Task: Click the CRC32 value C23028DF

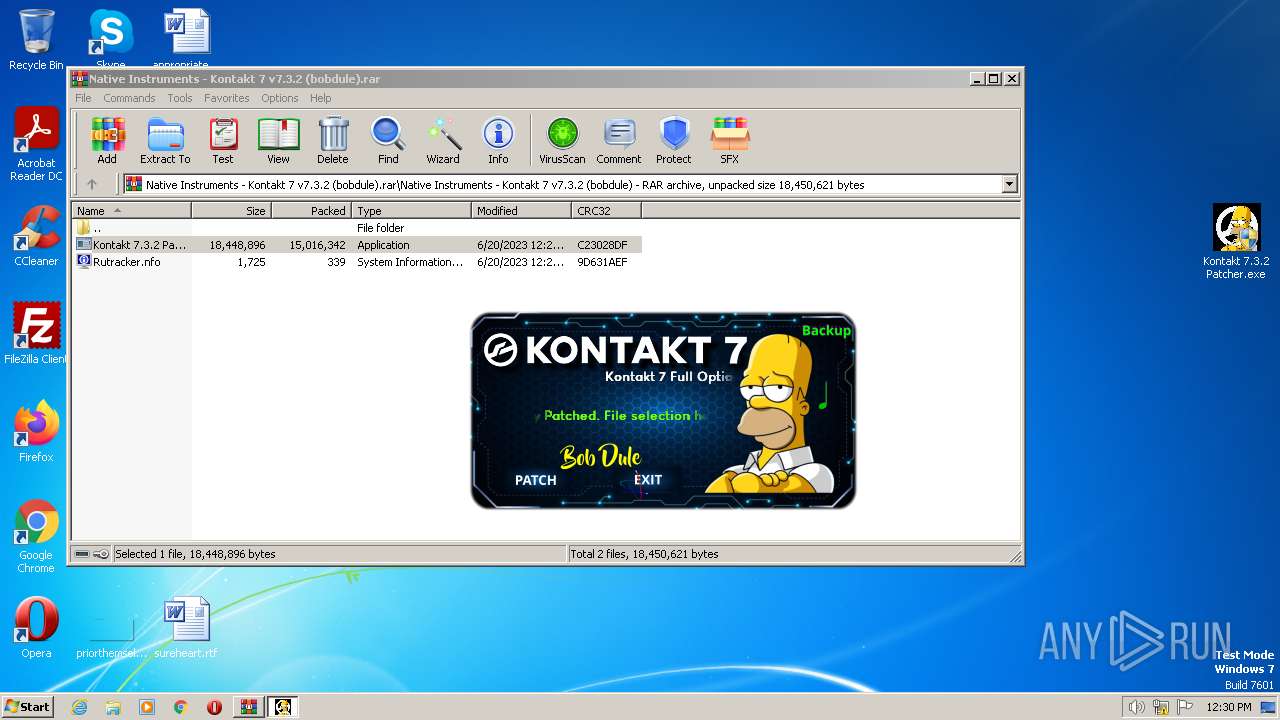Action: pos(602,245)
